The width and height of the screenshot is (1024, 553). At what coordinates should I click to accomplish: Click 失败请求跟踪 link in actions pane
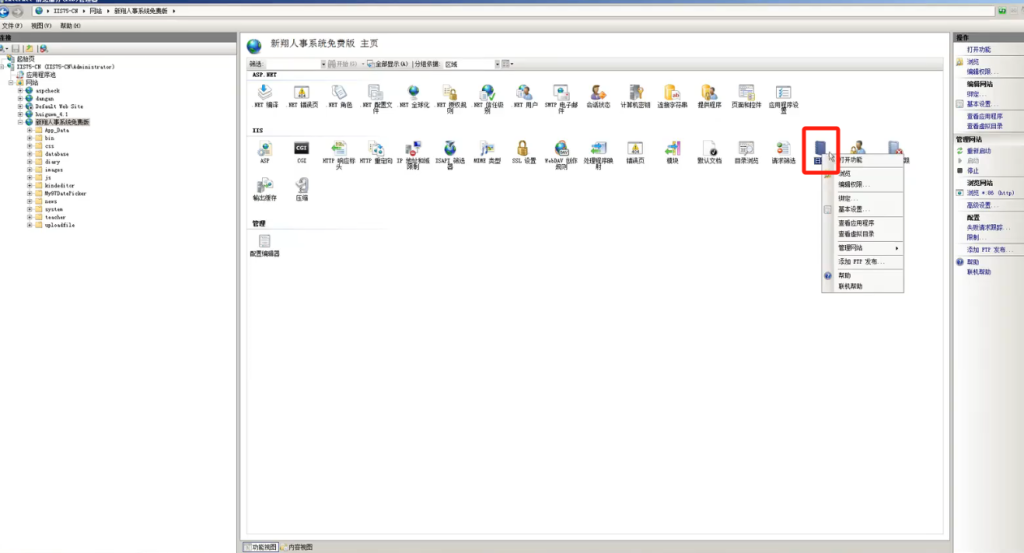click(988, 227)
